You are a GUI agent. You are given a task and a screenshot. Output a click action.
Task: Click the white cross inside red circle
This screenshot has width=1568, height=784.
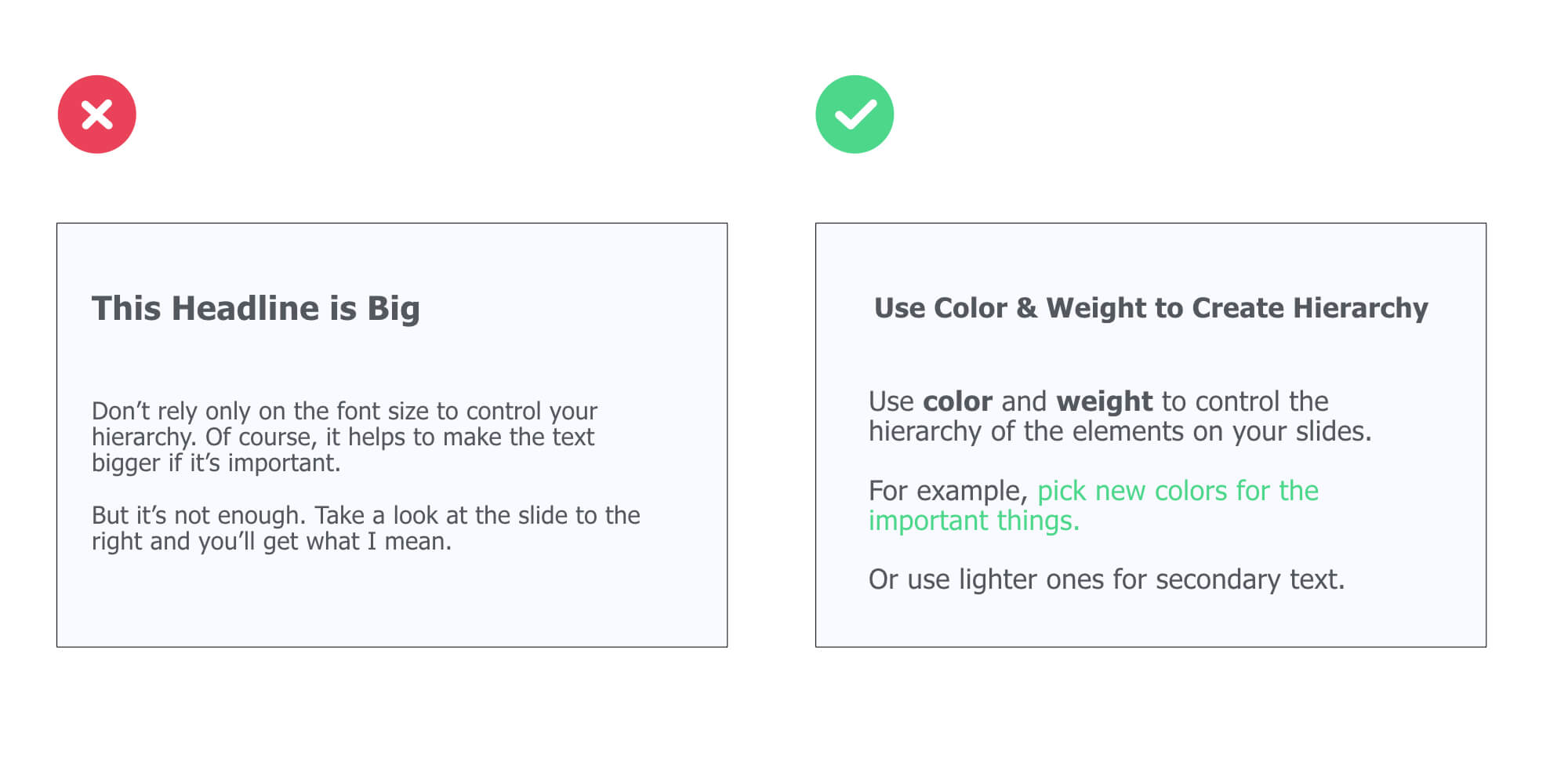[97, 114]
